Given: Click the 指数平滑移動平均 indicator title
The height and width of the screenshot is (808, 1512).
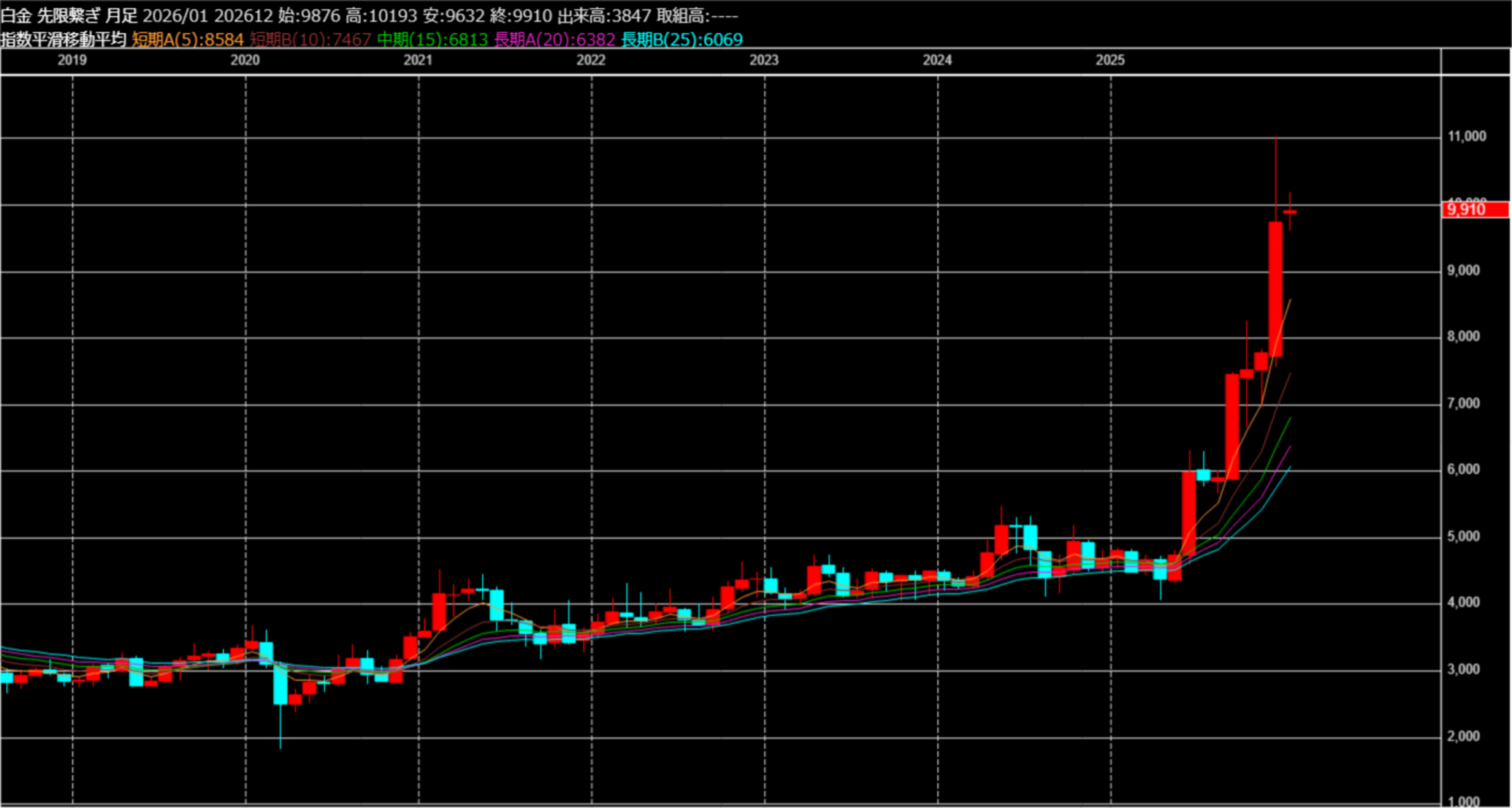Looking at the screenshot, I should (64, 39).
